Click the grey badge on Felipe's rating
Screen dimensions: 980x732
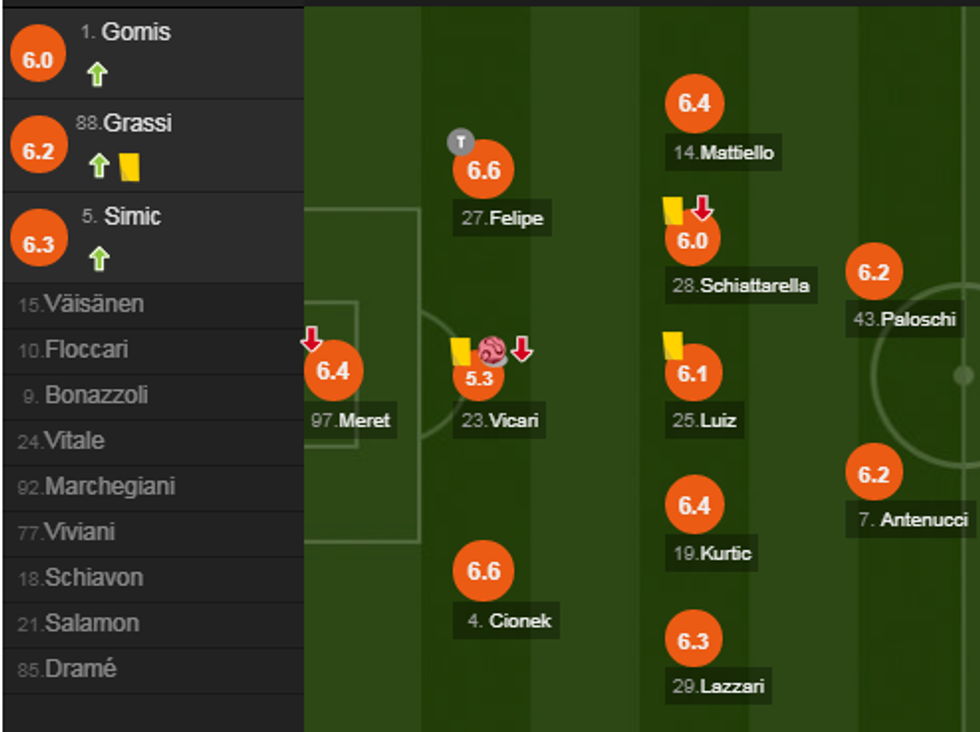click(x=460, y=142)
